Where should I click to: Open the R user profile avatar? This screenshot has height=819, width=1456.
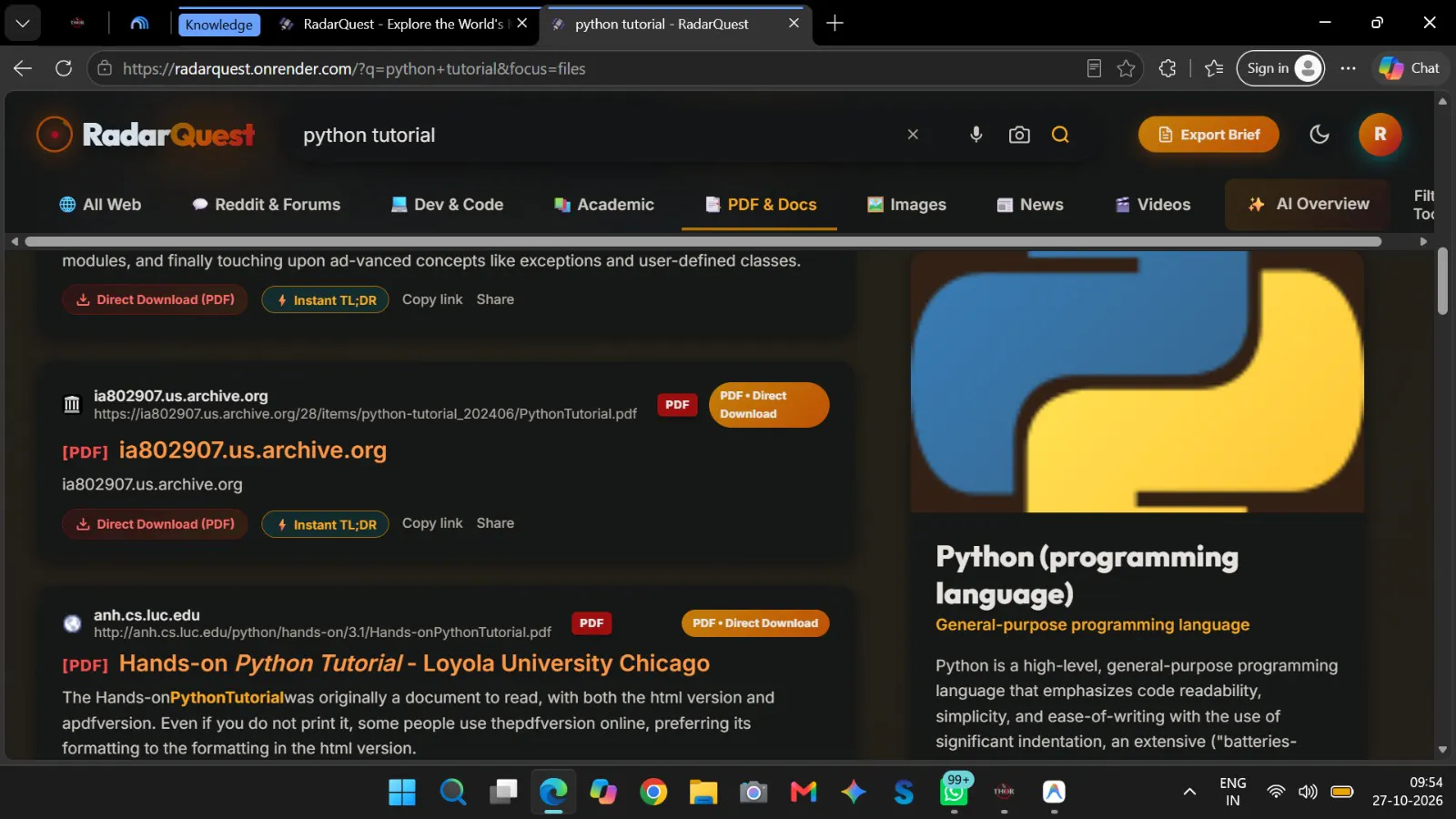1380,135
